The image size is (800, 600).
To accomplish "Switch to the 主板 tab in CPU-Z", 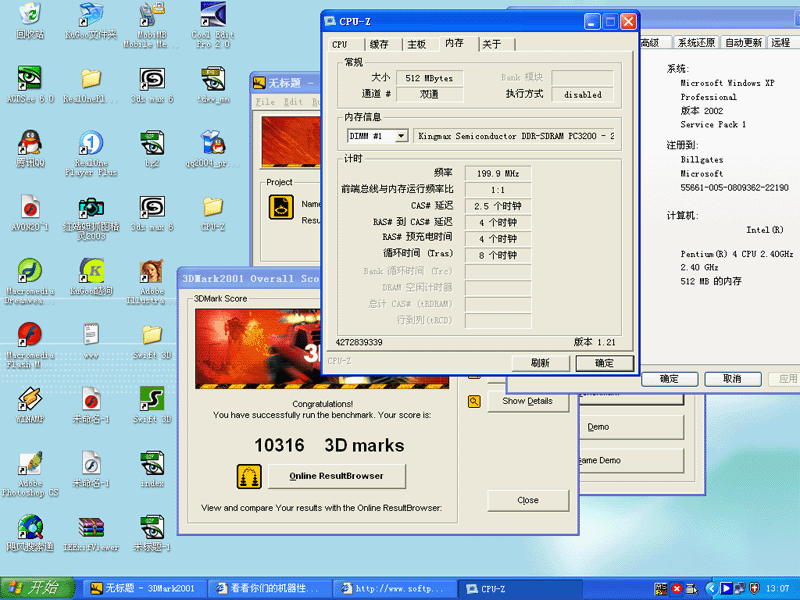I will (x=417, y=44).
